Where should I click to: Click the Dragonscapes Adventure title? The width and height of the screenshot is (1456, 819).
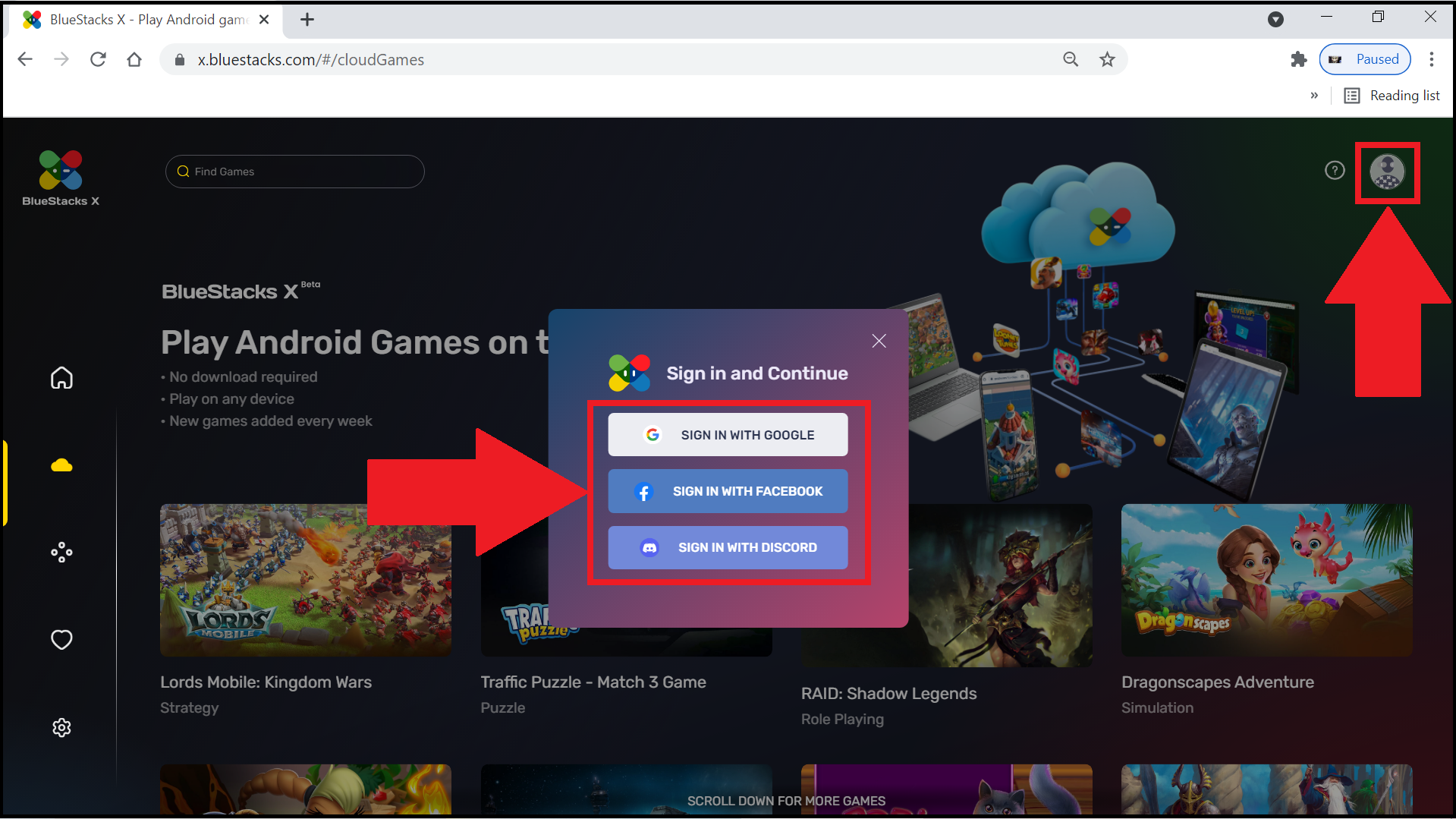1217,682
